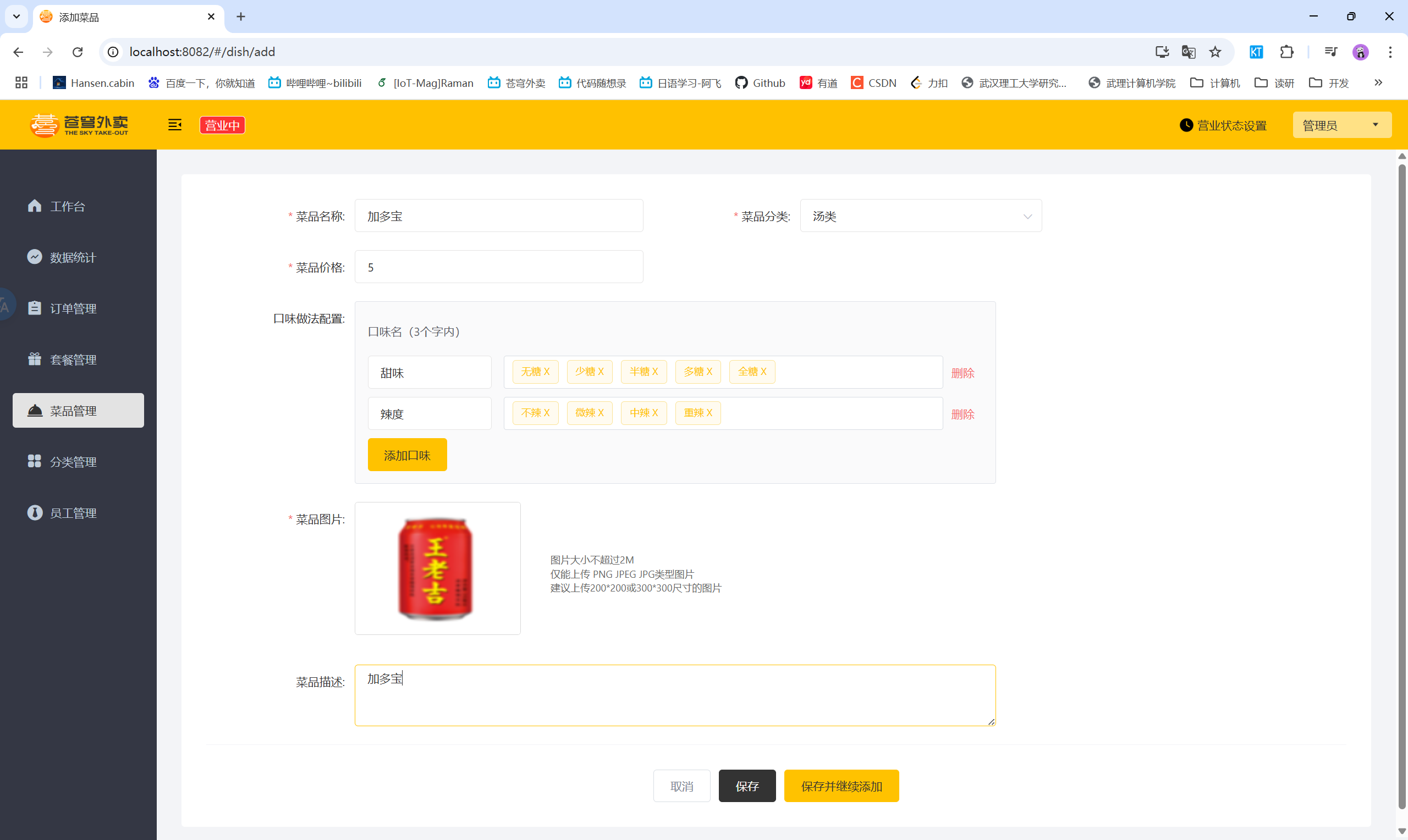Click the clock icon for 营业状态设置

[x=1186, y=125]
